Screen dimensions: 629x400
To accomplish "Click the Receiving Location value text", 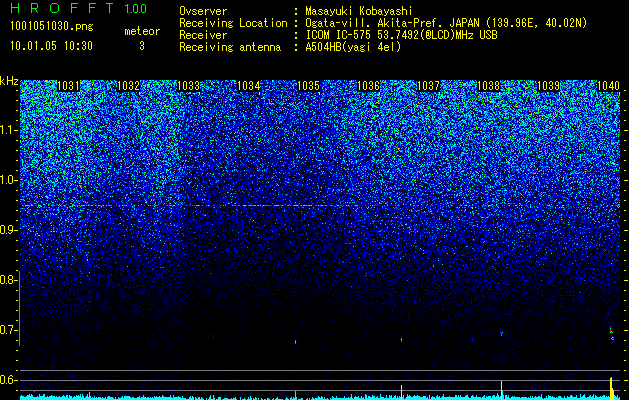I will click(446, 23).
